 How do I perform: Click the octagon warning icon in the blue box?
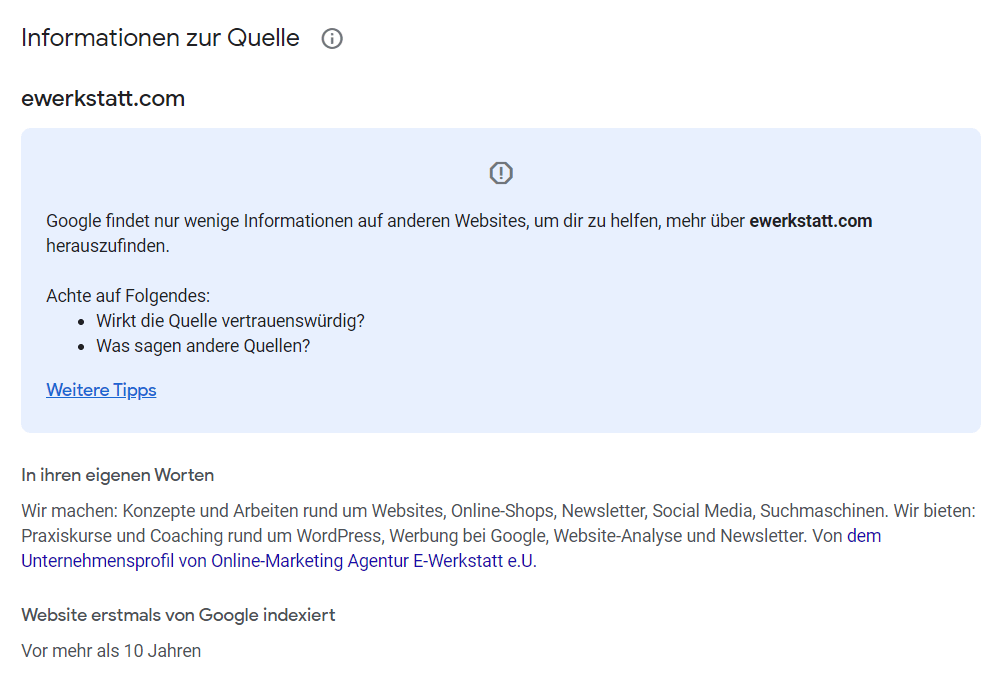pyautogui.click(x=501, y=173)
